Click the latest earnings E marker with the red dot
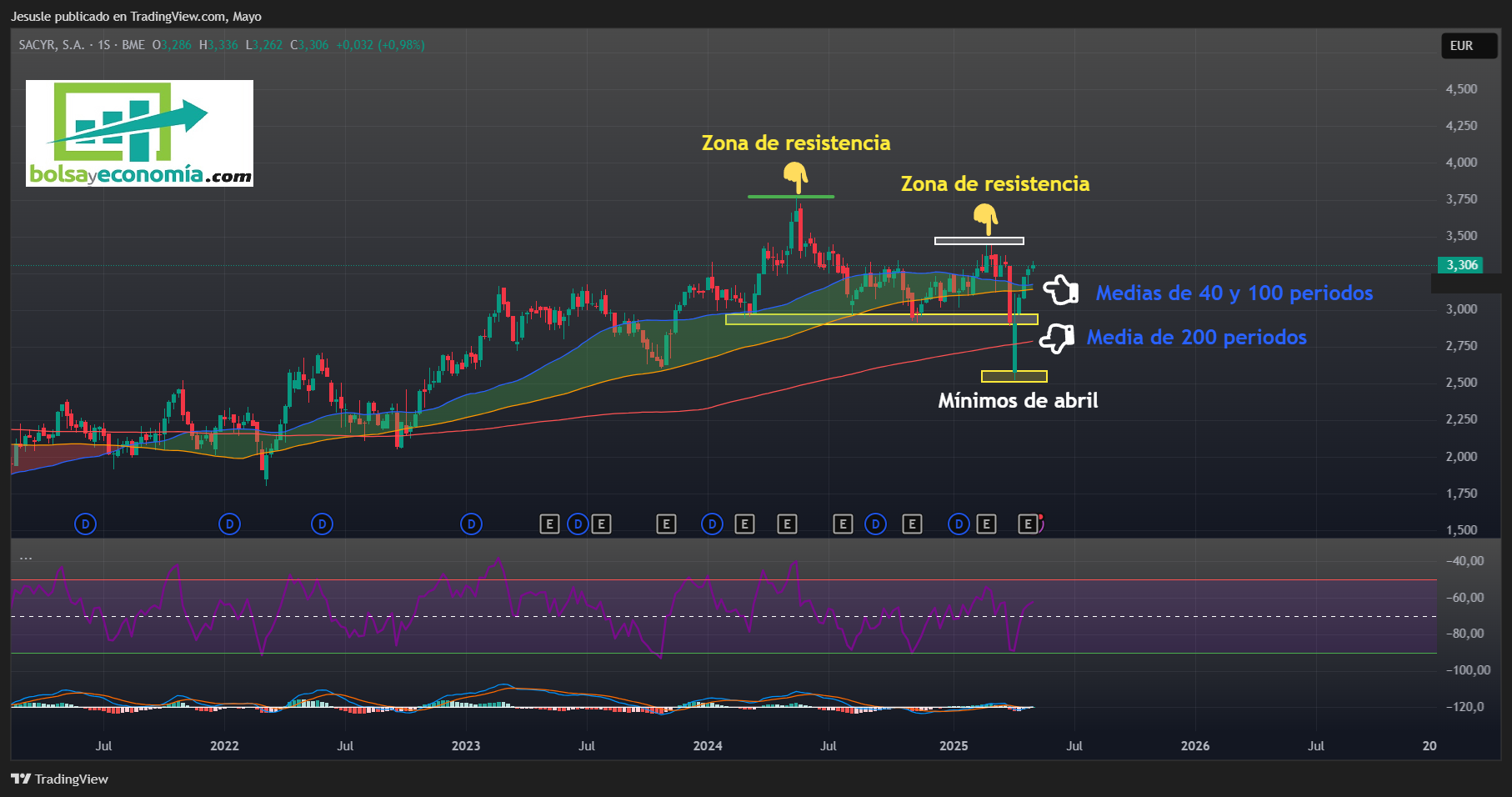This screenshot has width=1512, height=797. (x=1029, y=524)
